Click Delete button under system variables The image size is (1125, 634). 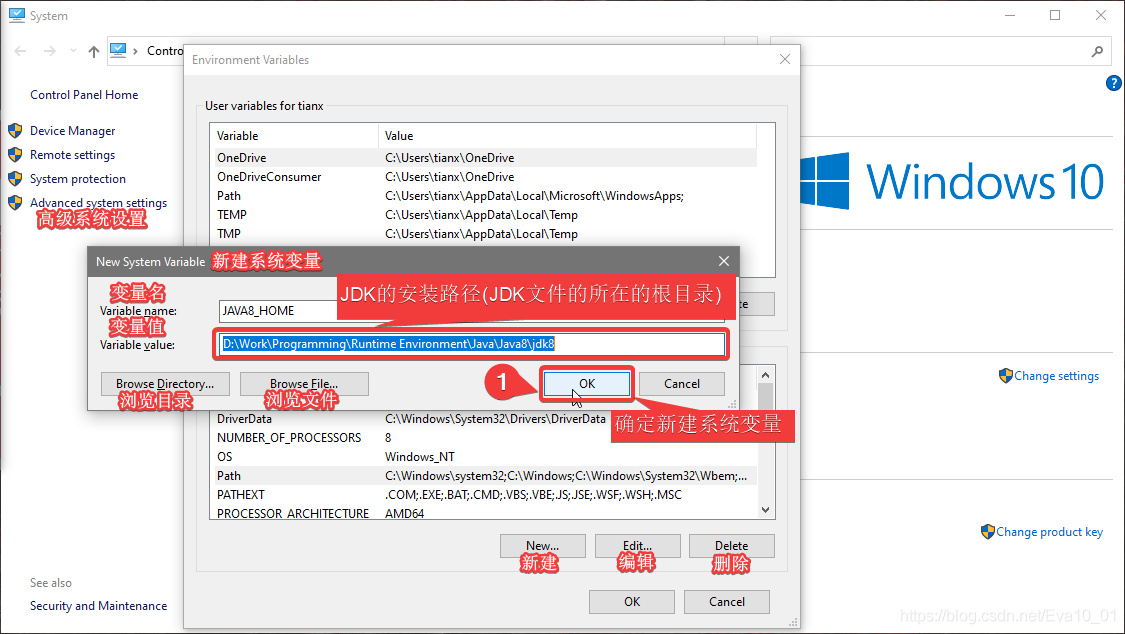(x=731, y=546)
